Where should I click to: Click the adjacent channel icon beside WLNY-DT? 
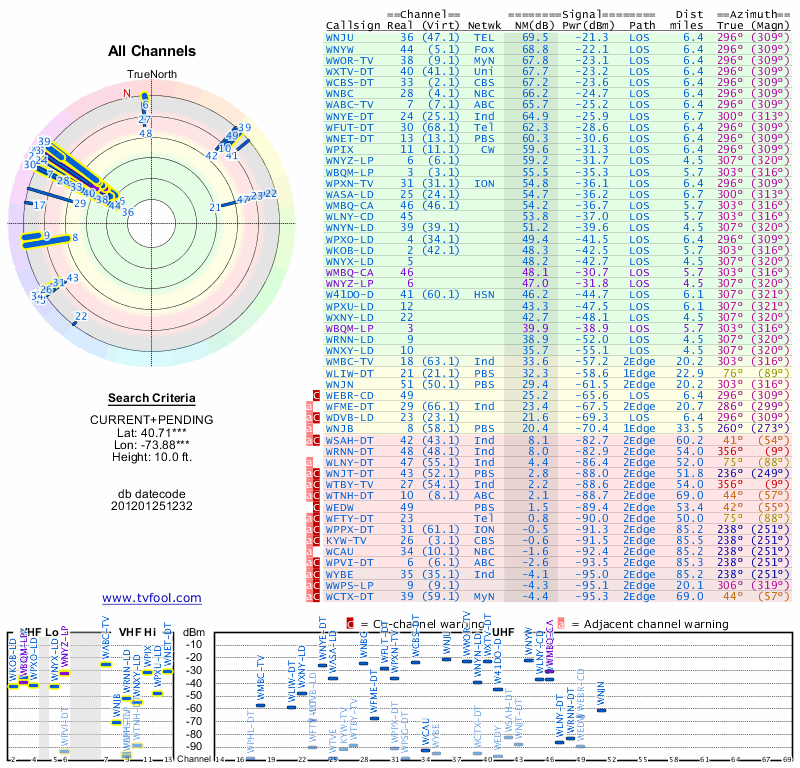tap(309, 462)
